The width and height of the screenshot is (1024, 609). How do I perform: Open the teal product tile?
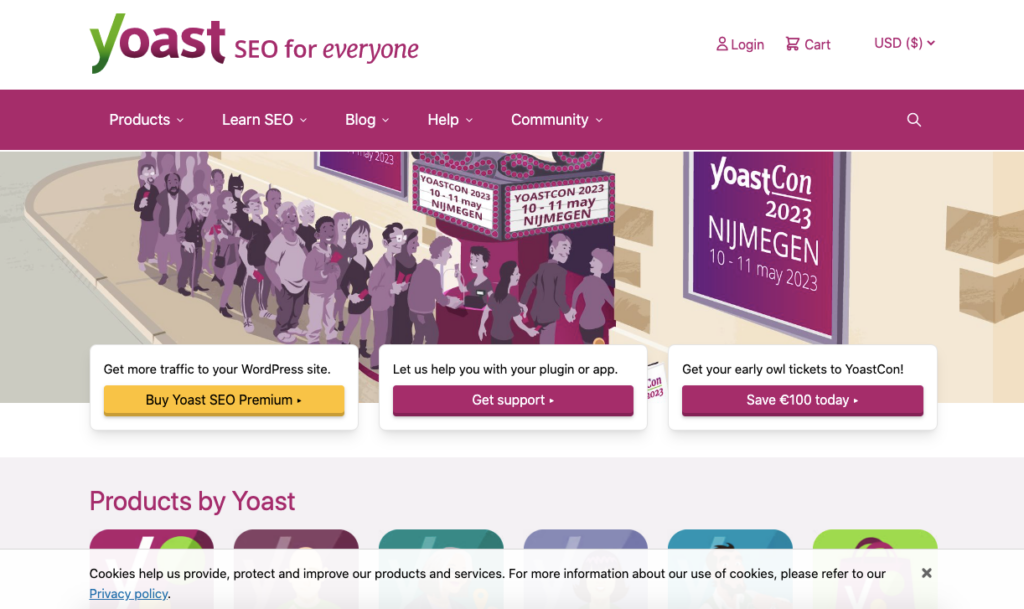(x=440, y=542)
